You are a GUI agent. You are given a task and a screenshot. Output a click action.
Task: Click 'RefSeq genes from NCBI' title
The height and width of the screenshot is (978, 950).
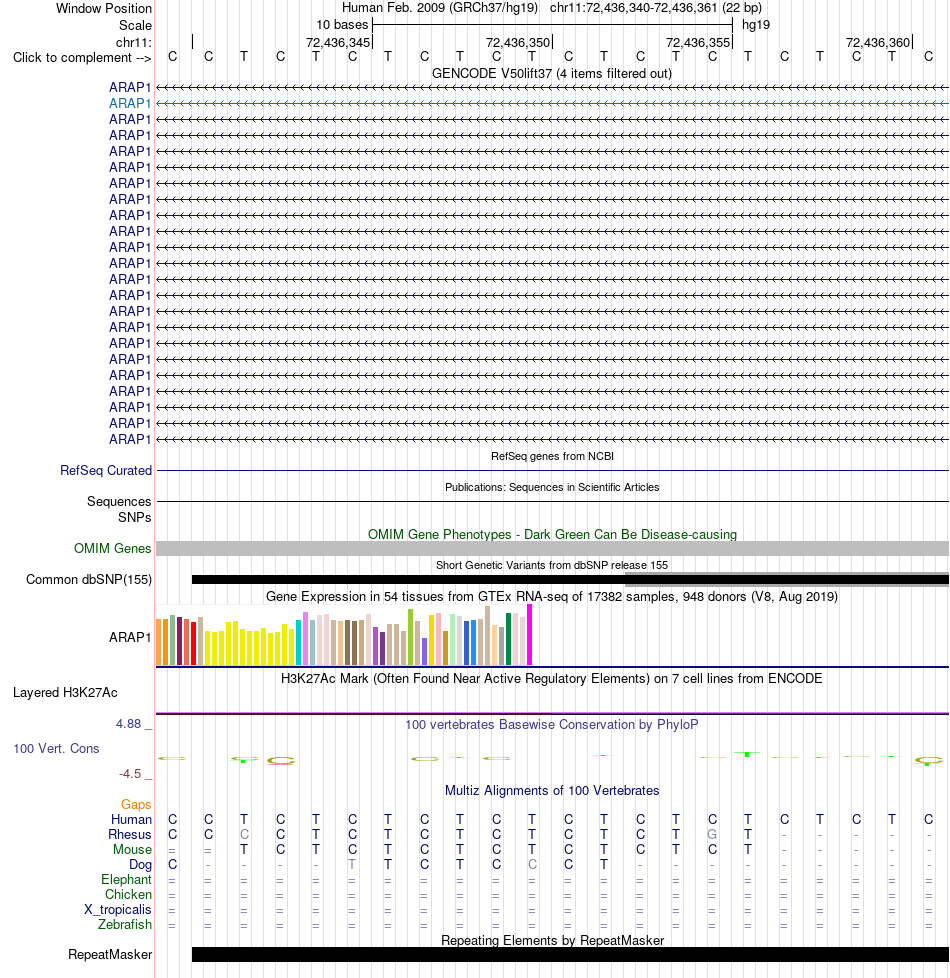click(x=552, y=456)
